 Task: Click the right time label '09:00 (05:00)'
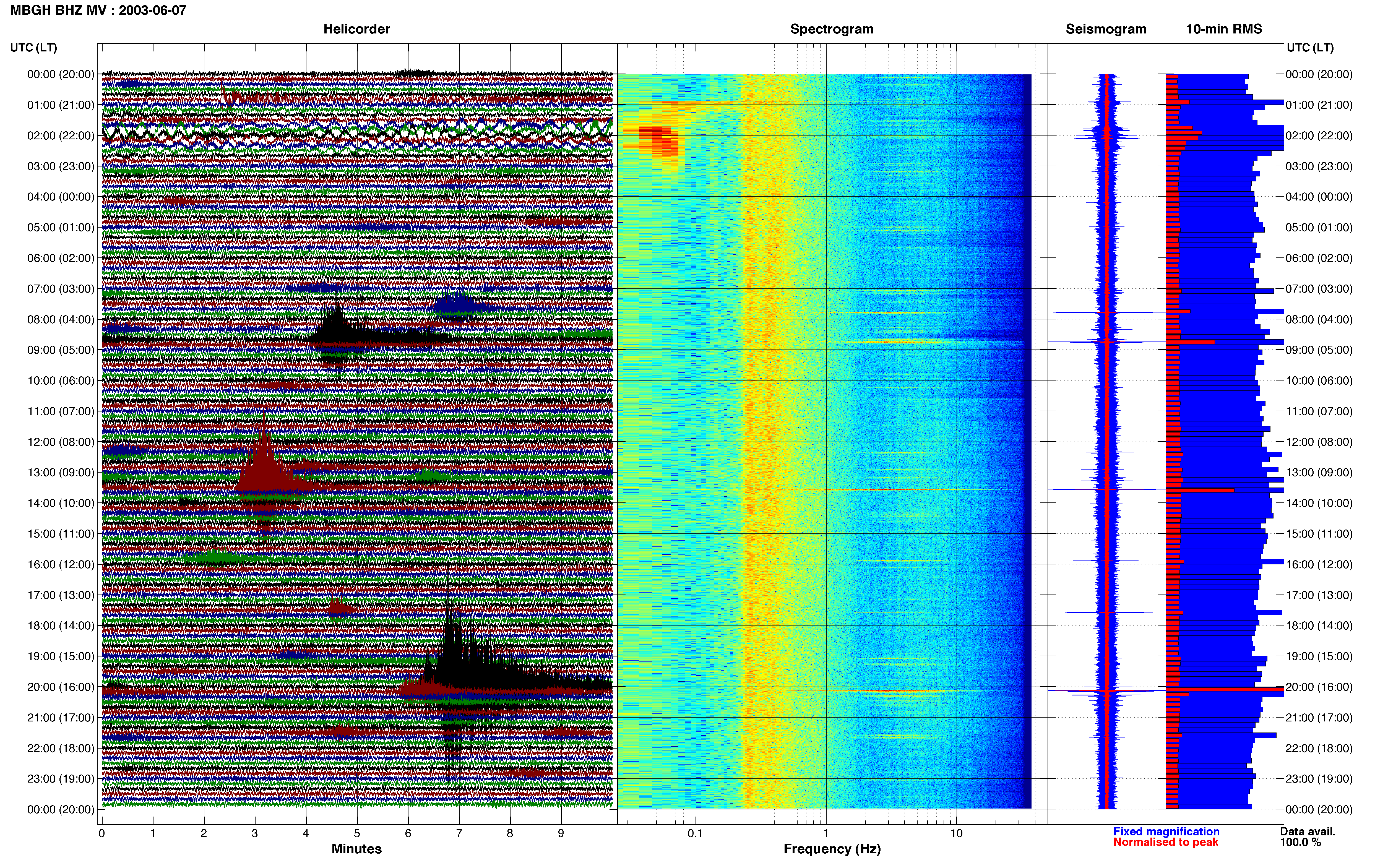pos(1319,350)
